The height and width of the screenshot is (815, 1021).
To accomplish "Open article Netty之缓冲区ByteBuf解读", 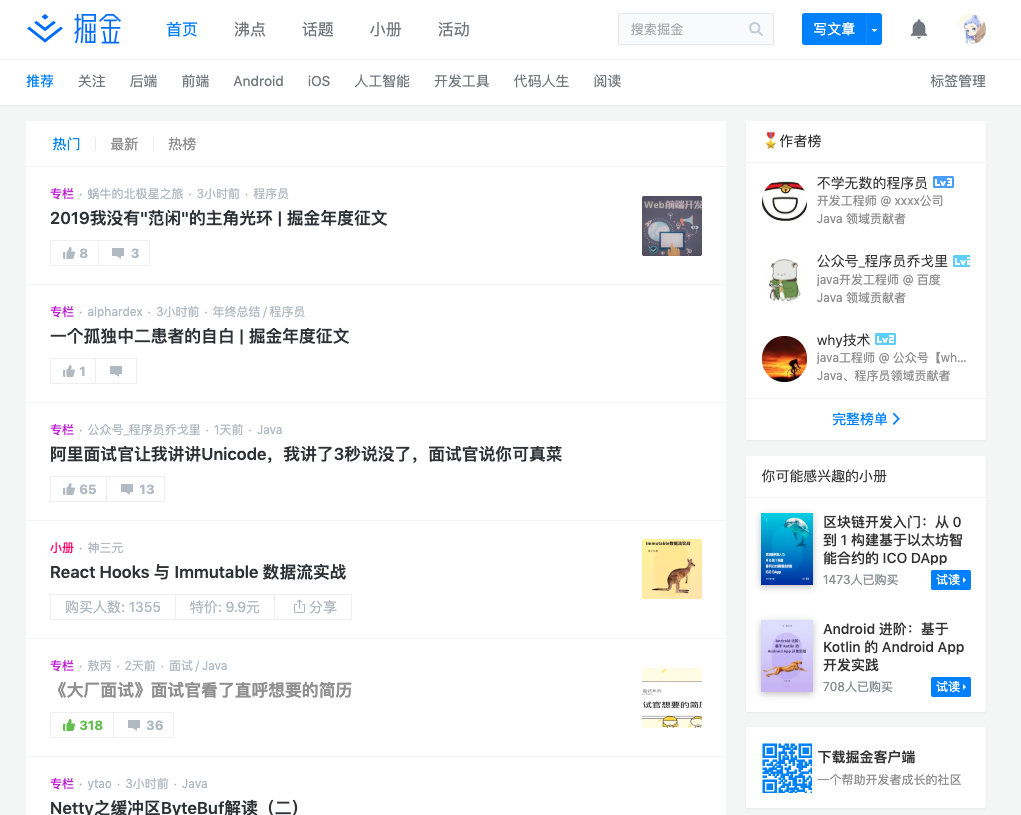I will (175, 808).
